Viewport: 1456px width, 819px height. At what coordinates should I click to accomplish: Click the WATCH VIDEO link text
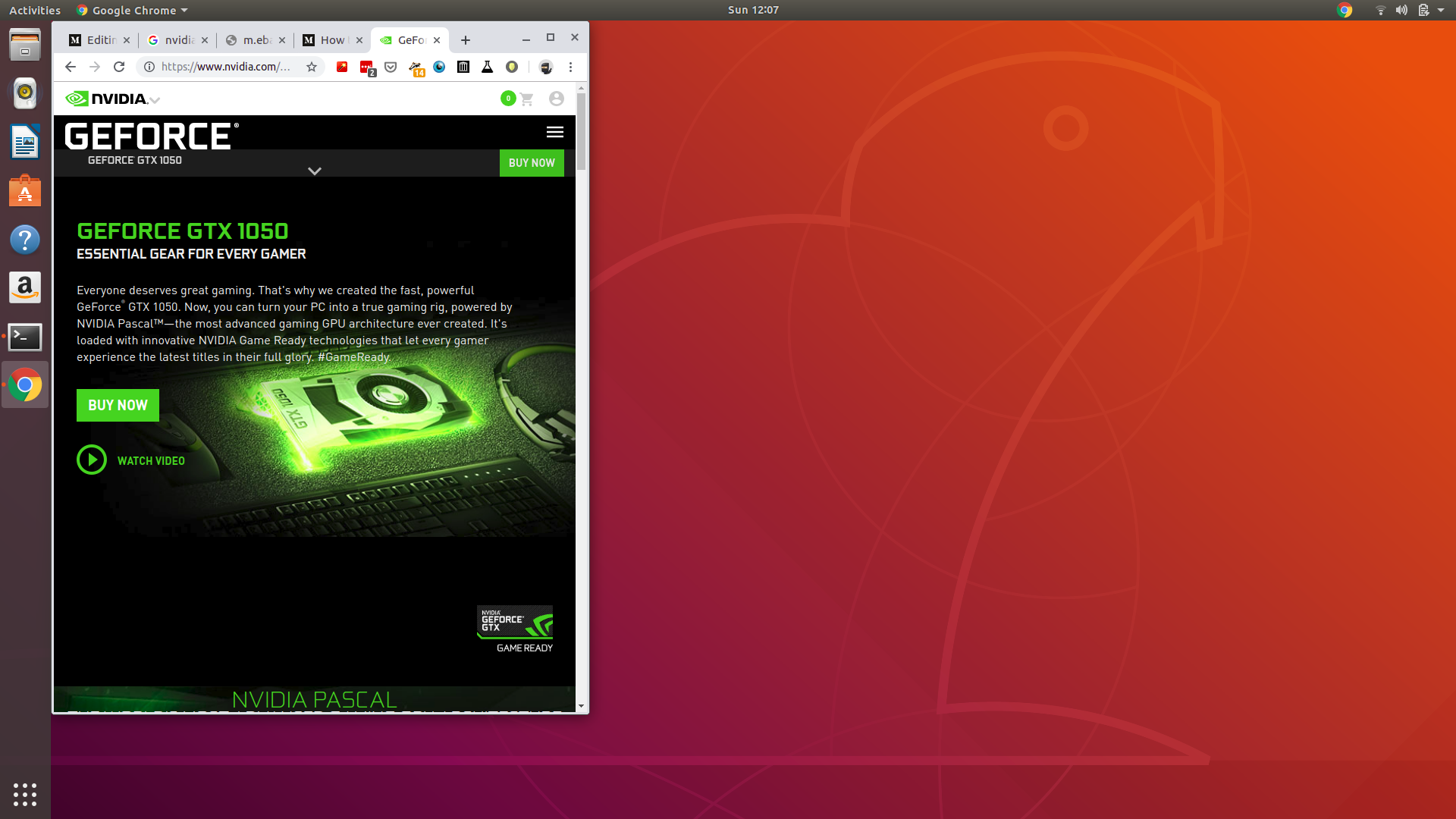(x=151, y=461)
